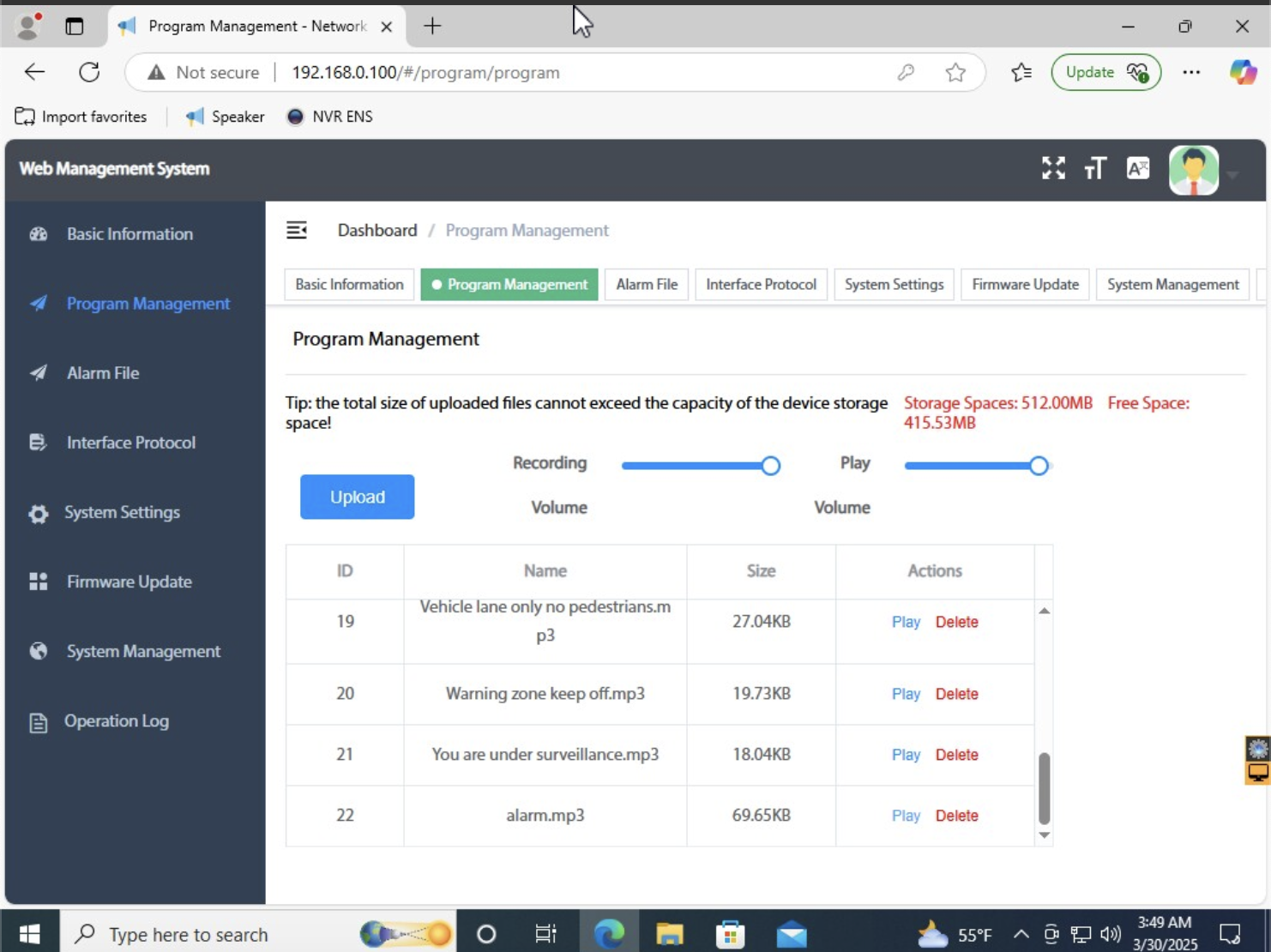Switch to the System Management tab

(1172, 285)
